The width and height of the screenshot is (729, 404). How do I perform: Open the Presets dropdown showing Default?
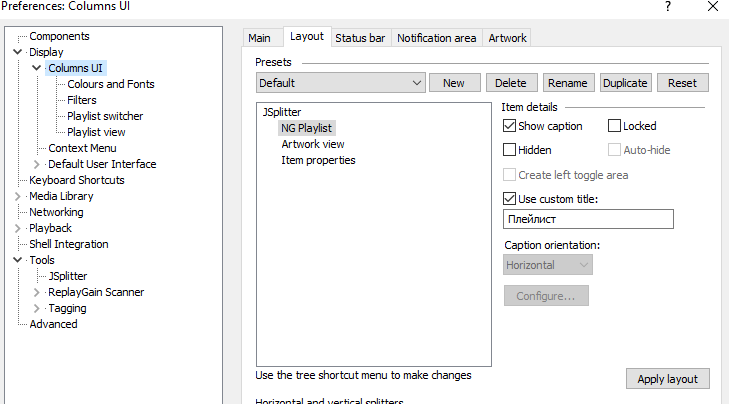pos(340,83)
